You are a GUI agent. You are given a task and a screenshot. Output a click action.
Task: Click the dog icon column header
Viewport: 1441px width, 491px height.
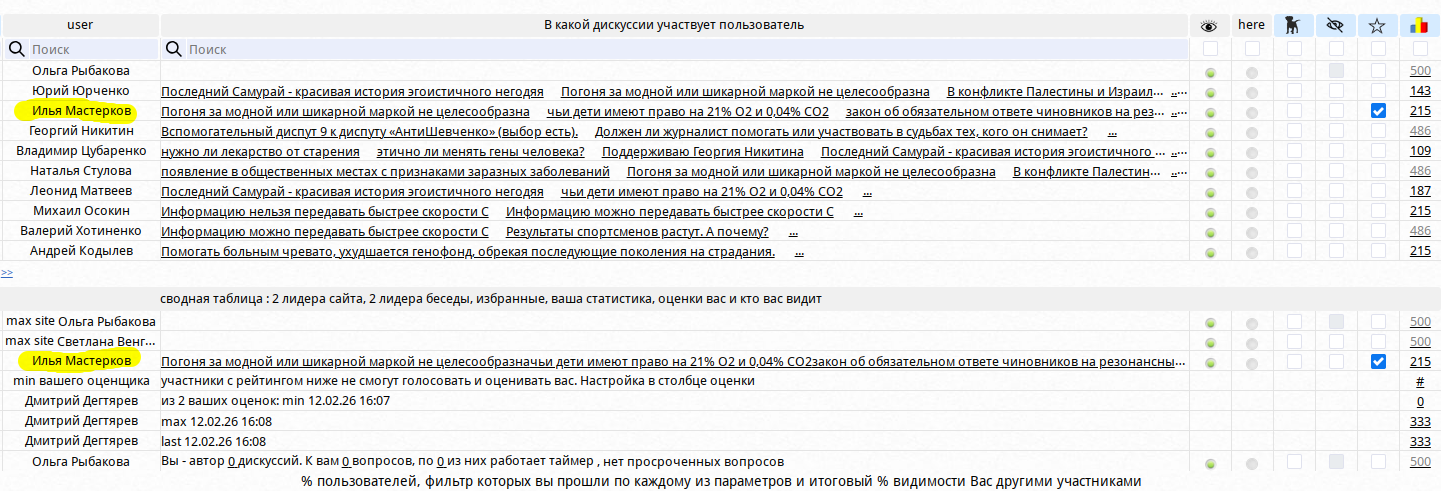1294,25
